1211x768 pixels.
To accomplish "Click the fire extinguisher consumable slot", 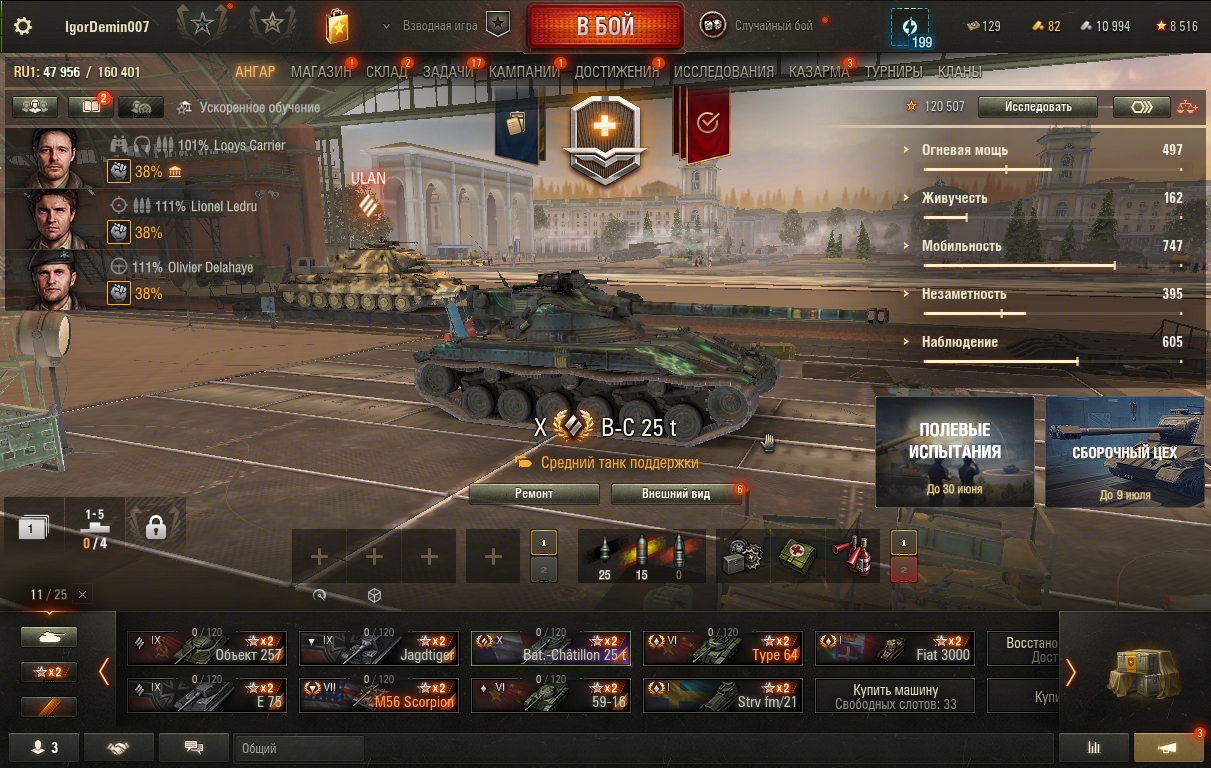I will (854, 555).
